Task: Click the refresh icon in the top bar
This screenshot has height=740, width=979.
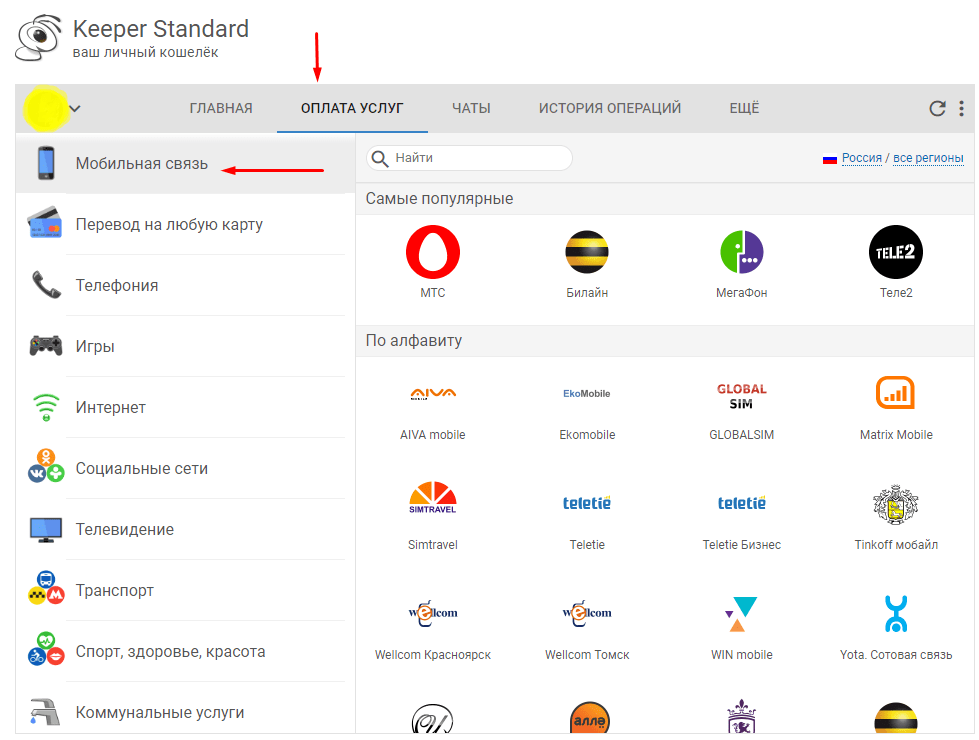Action: click(937, 109)
